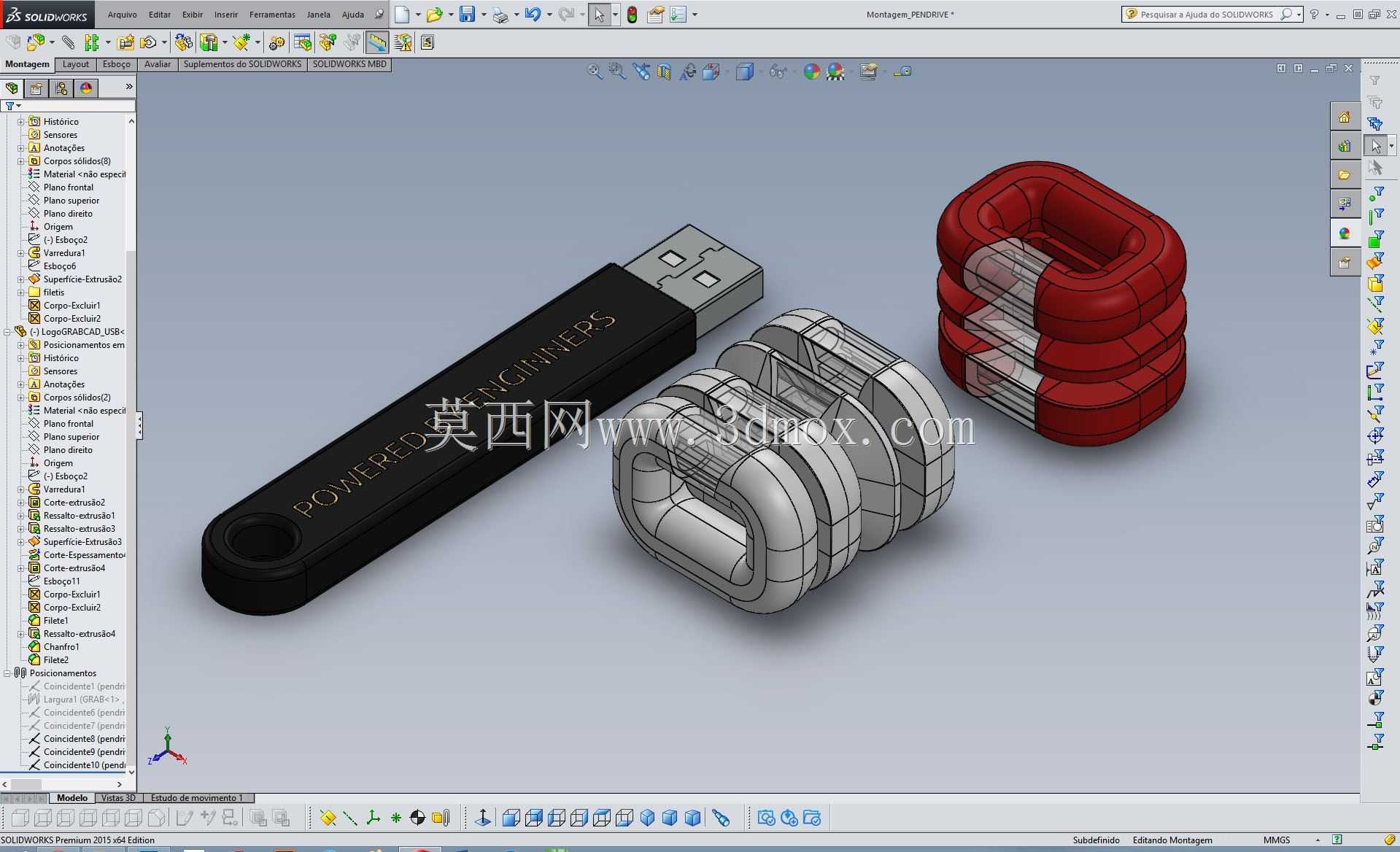The image size is (1400, 852).
Task: Collapse the Posicionamentos mates folder
Action: click(x=7, y=673)
